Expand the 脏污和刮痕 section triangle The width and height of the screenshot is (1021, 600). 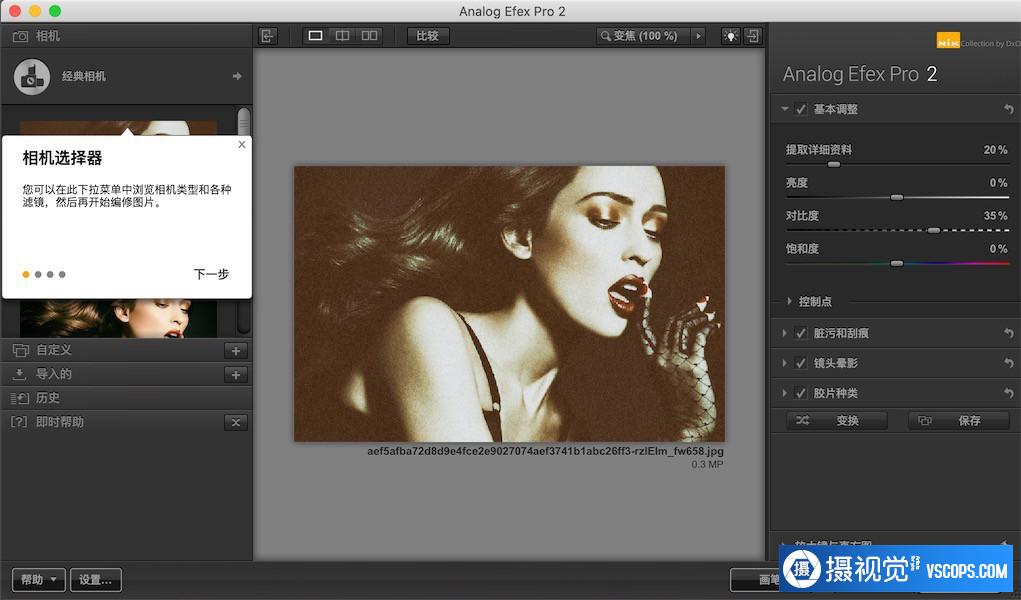coord(785,333)
